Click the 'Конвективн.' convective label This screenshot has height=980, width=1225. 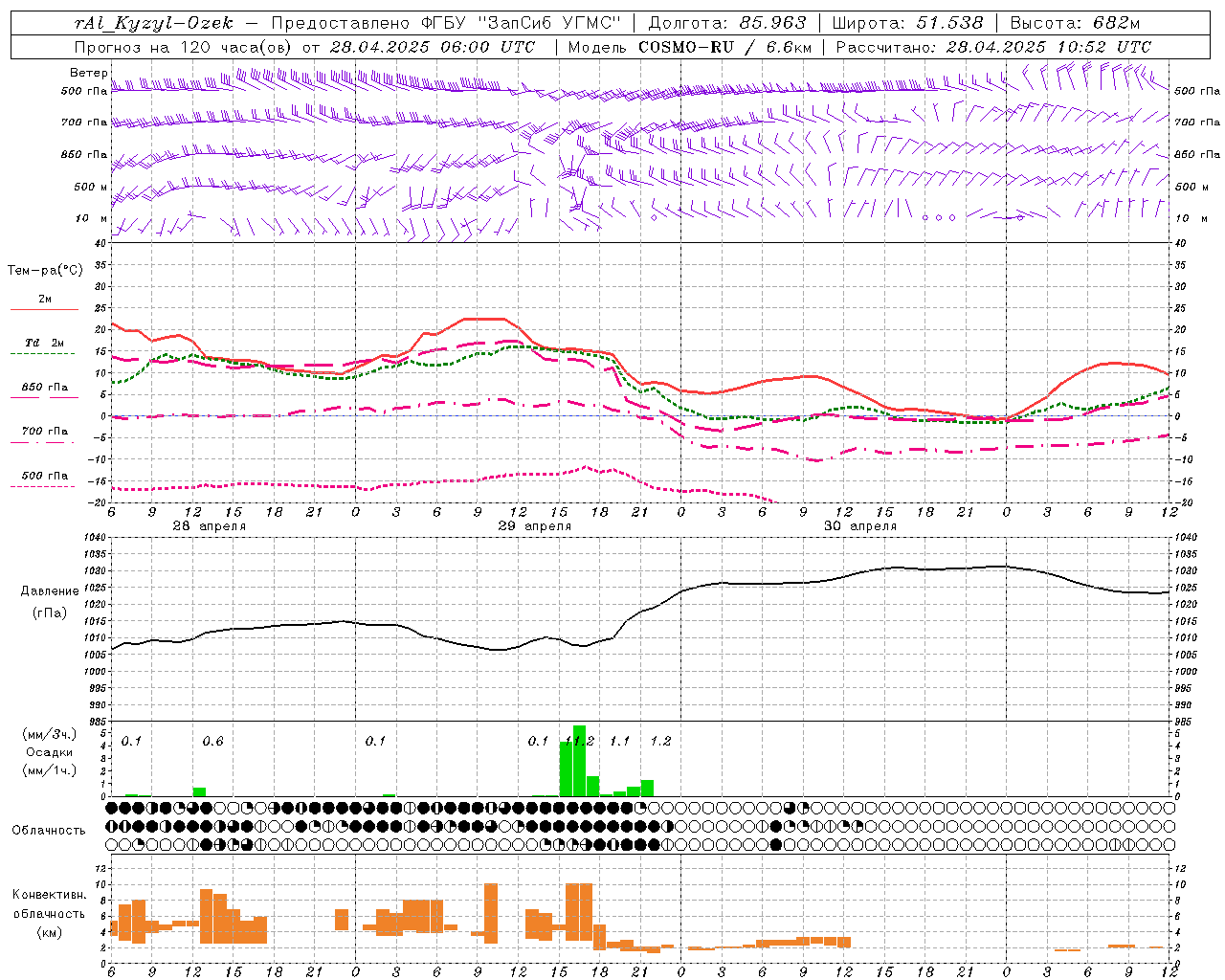click(x=50, y=895)
